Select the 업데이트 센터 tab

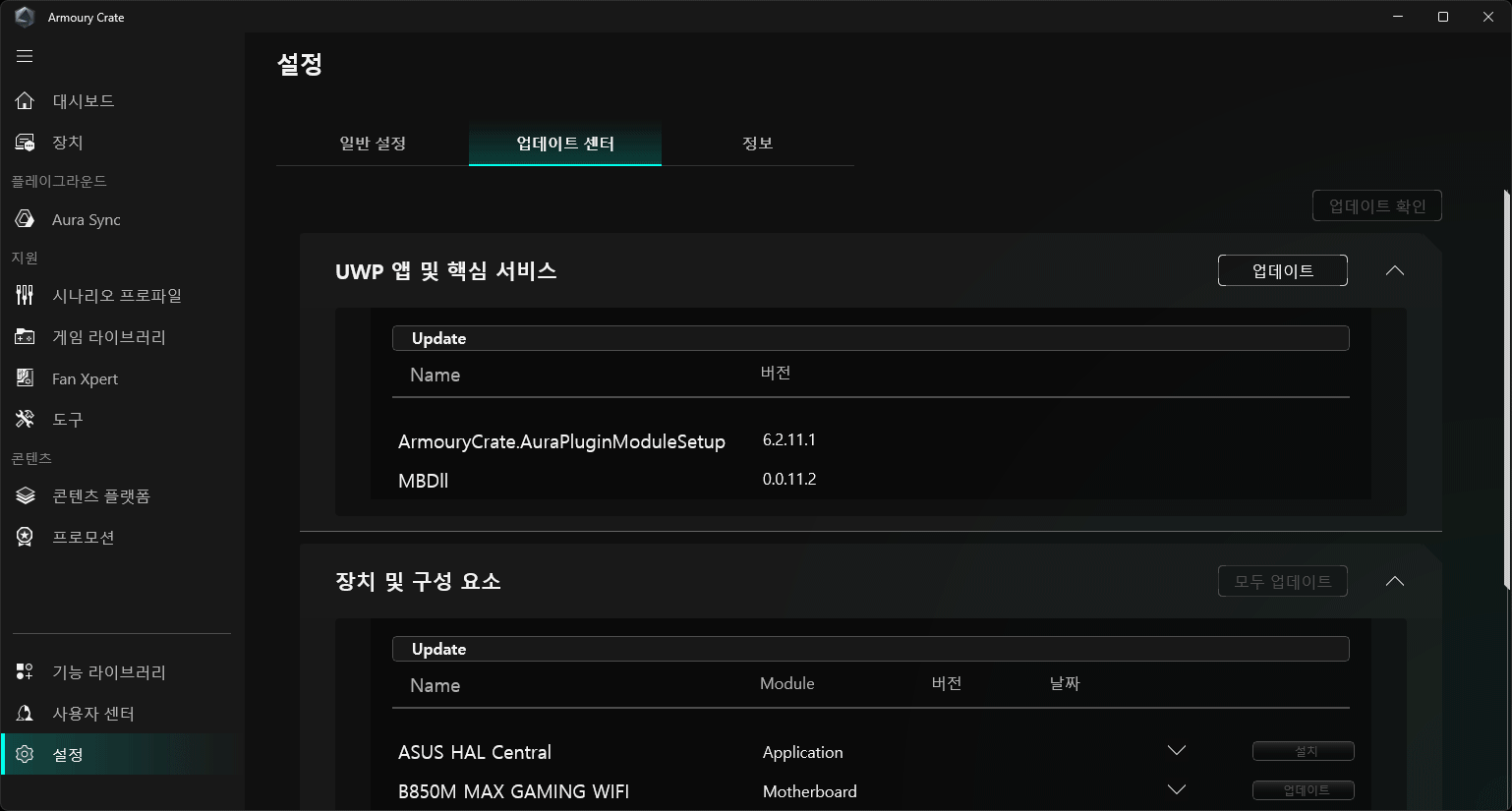tap(565, 144)
